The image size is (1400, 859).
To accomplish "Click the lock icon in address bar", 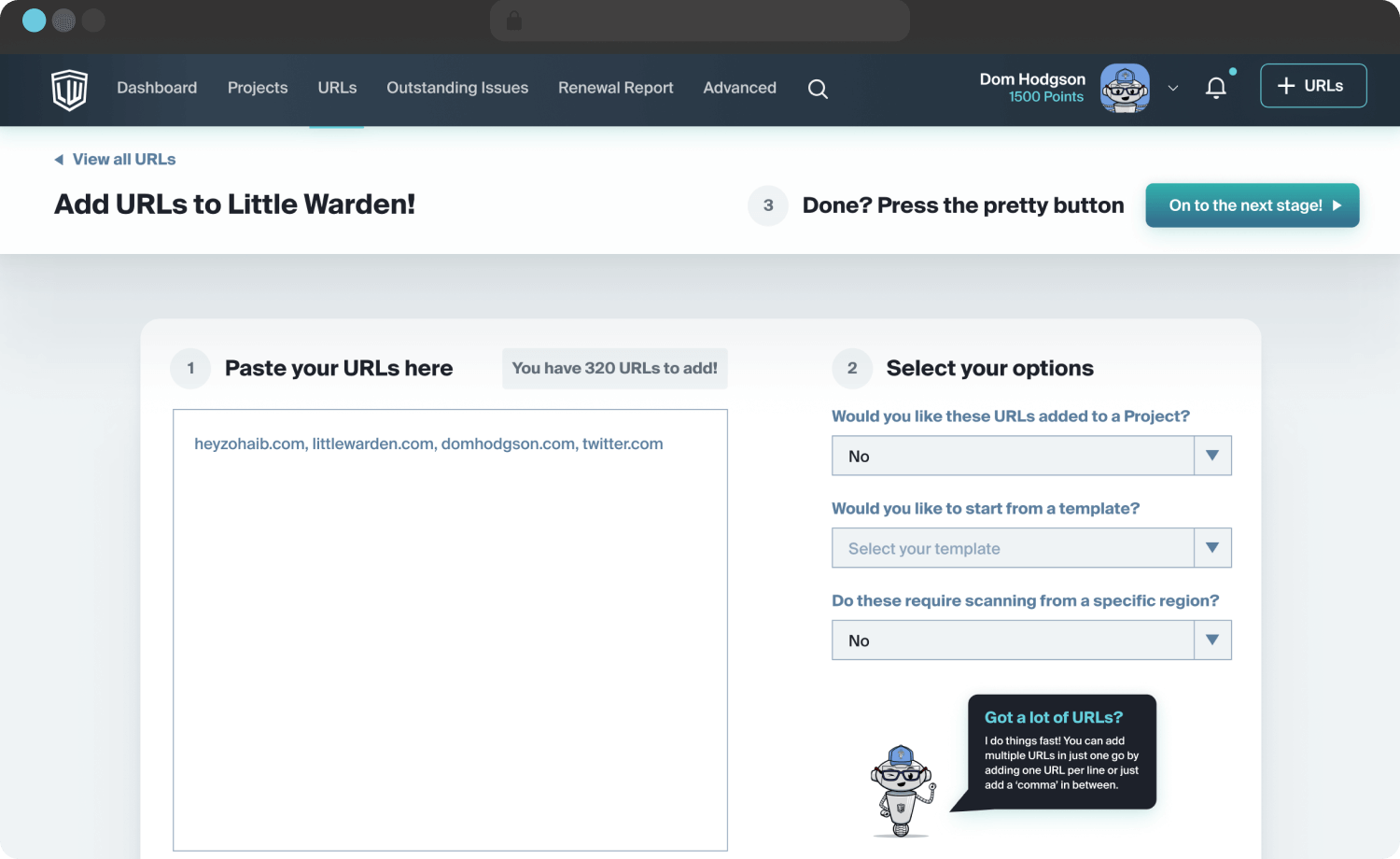I will (513, 21).
